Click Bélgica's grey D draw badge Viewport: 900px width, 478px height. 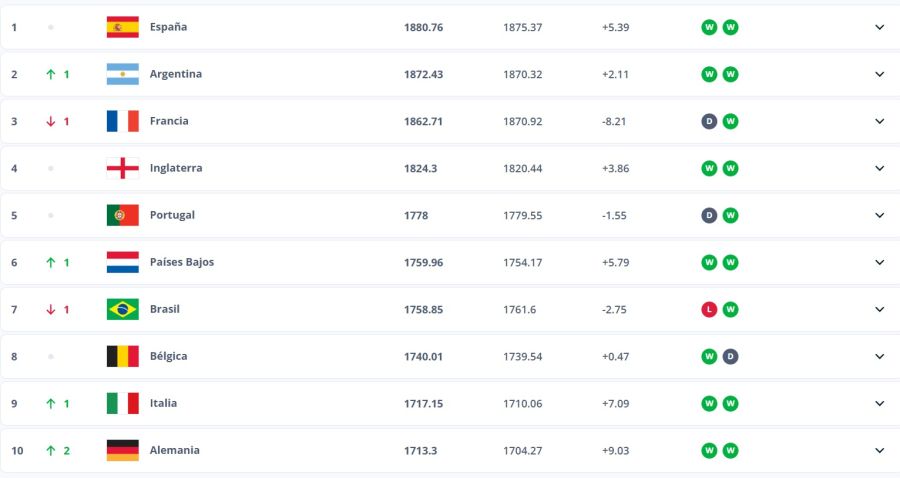[731, 356]
